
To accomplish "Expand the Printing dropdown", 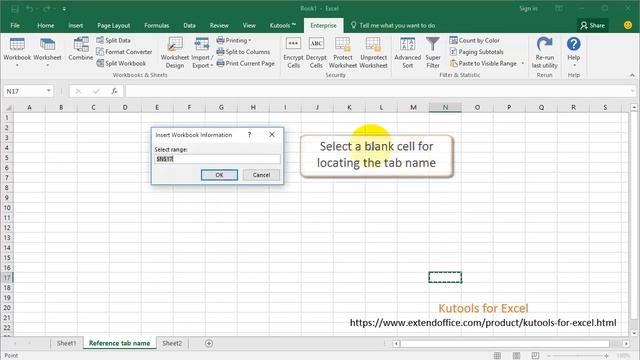I will (x=234, y=40).
